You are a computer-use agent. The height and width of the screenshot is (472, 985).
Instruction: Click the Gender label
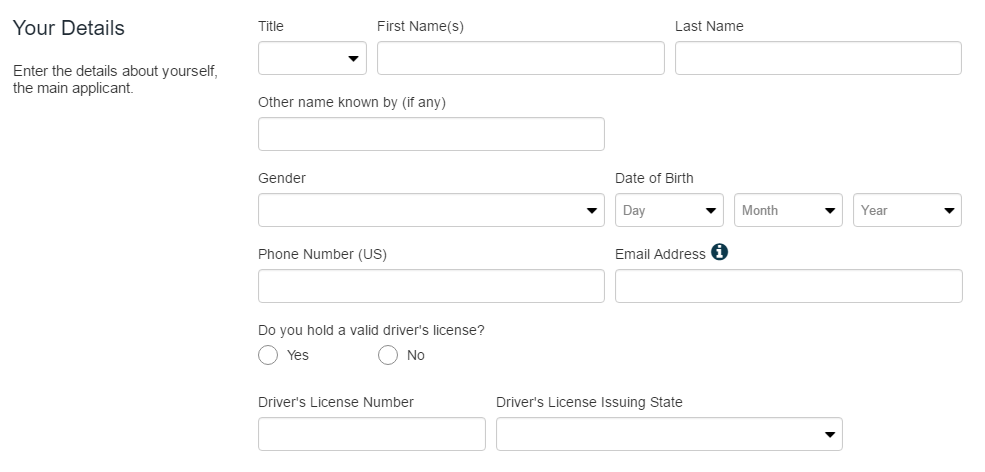tap(281, 178)
